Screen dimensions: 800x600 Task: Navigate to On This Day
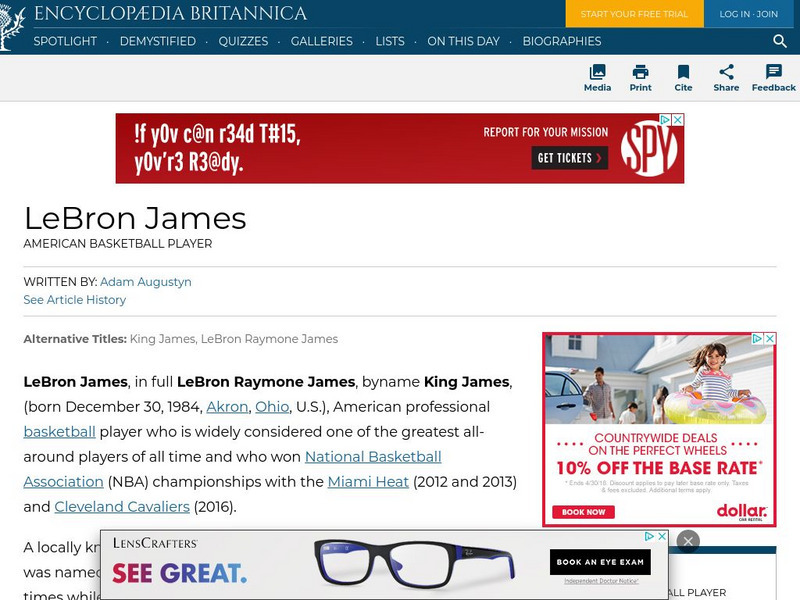coord(463,42)
